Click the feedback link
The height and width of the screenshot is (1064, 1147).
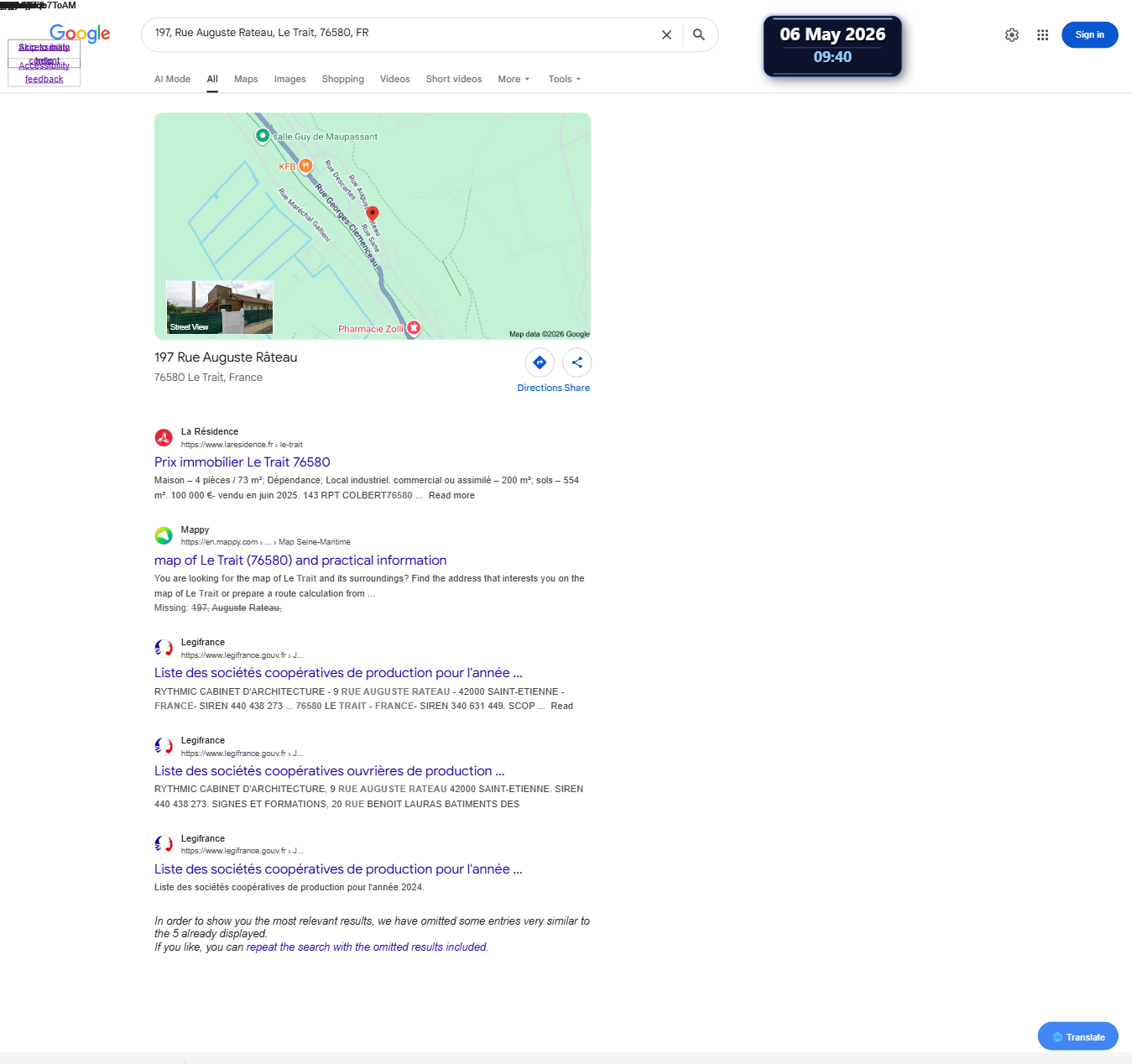coord(44,79)
